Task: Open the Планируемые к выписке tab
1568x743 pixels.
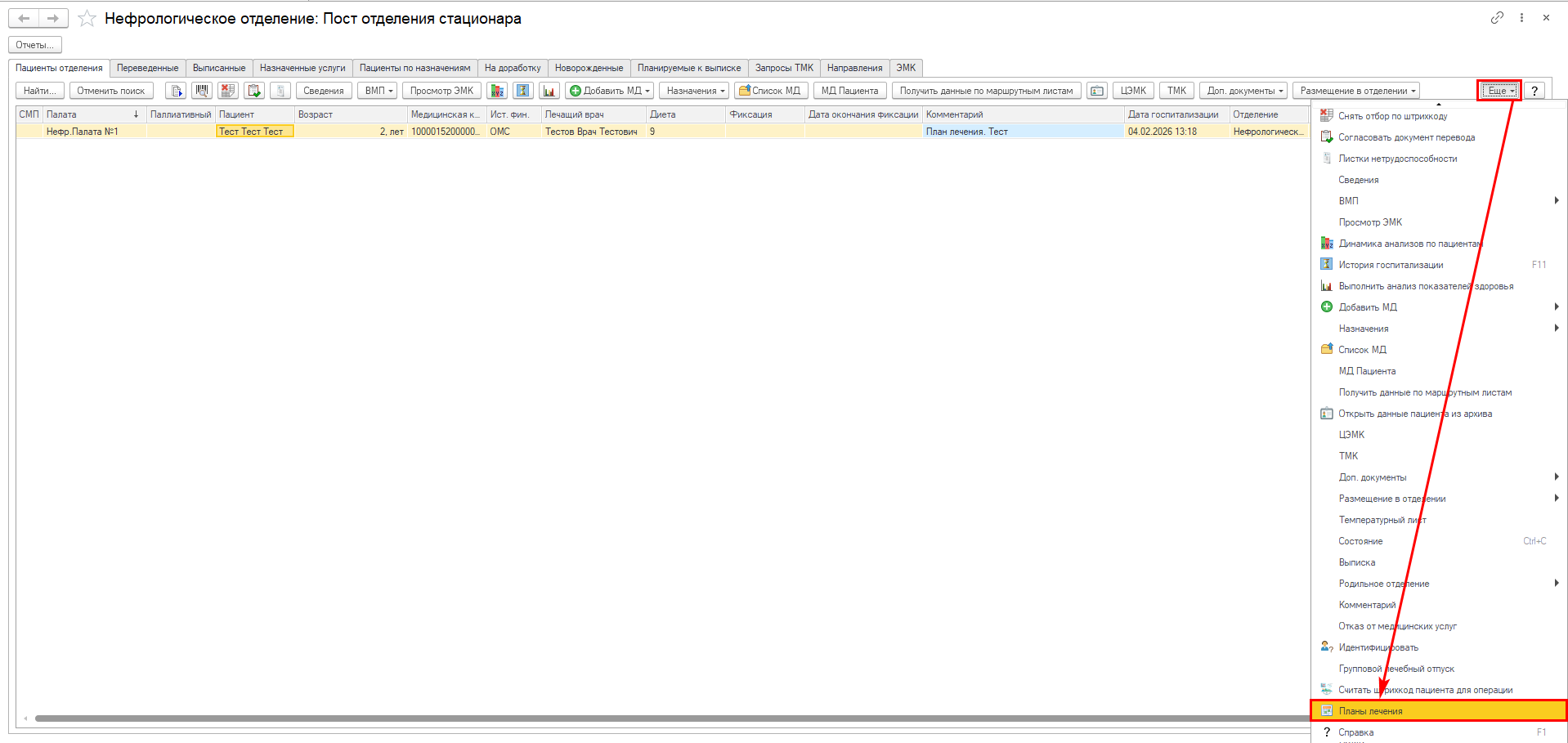Action: [689, 68]
